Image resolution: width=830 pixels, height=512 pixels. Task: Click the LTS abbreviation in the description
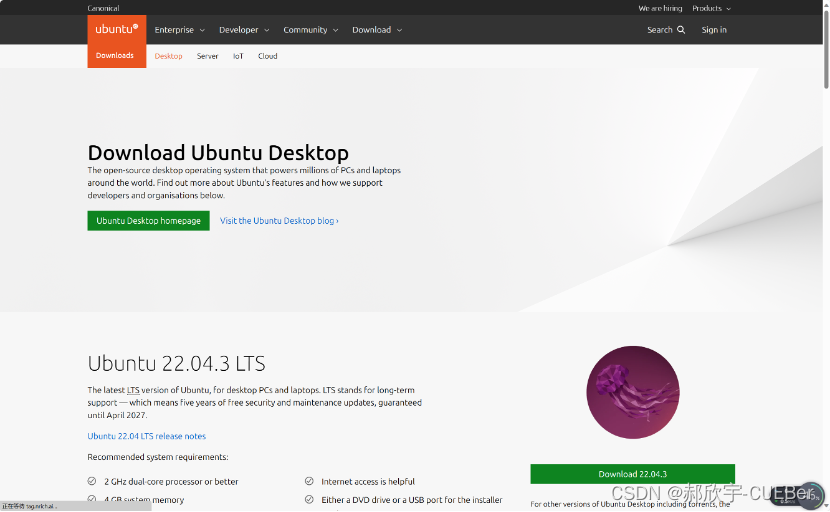point(133,390)
